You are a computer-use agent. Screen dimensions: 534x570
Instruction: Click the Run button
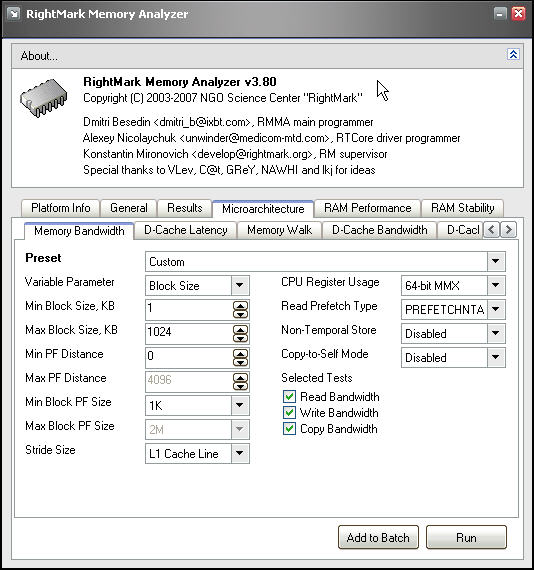pos(466,537)
